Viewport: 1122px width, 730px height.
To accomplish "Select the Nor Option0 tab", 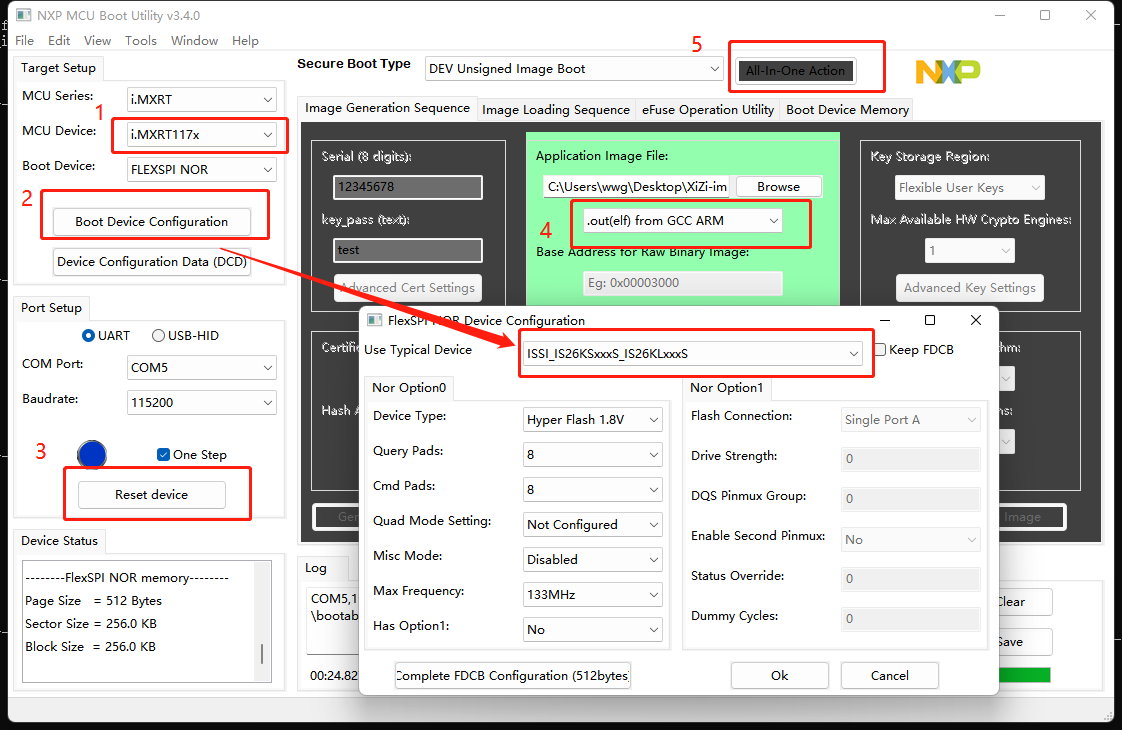I will [409, 388].
